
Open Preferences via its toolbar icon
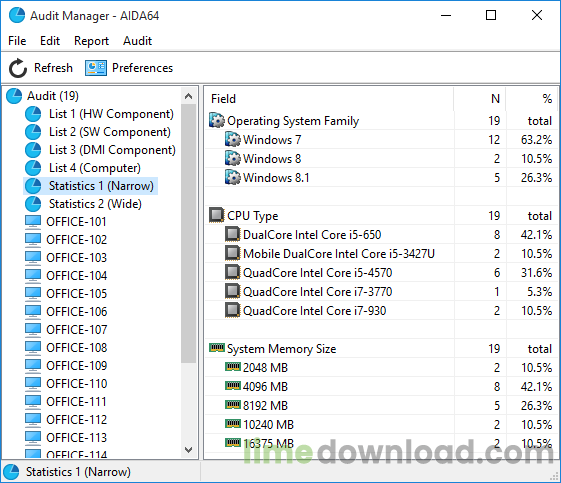point(96,68)
